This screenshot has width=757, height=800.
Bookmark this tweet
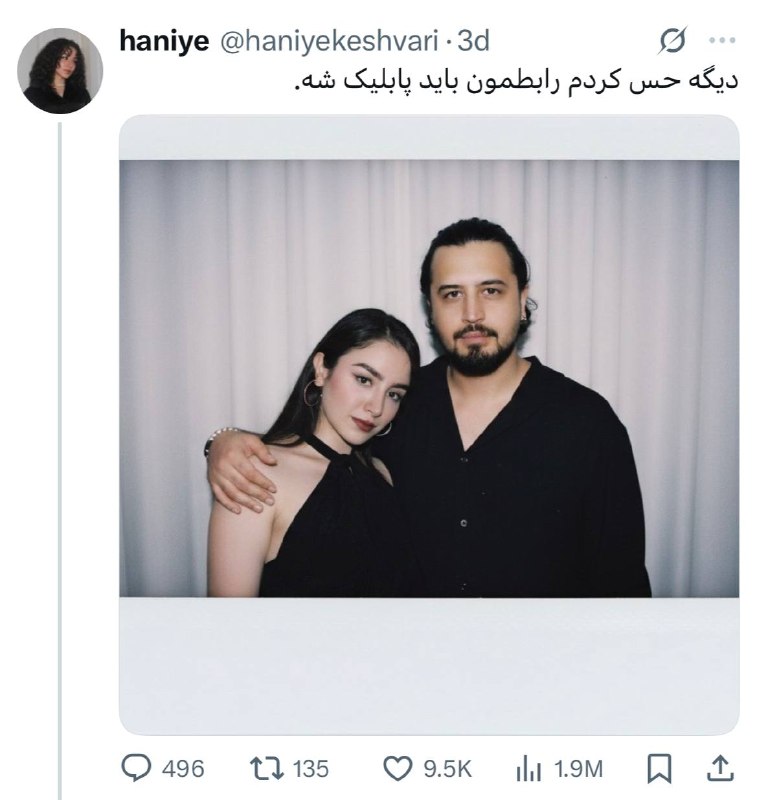tap(659, 768)
